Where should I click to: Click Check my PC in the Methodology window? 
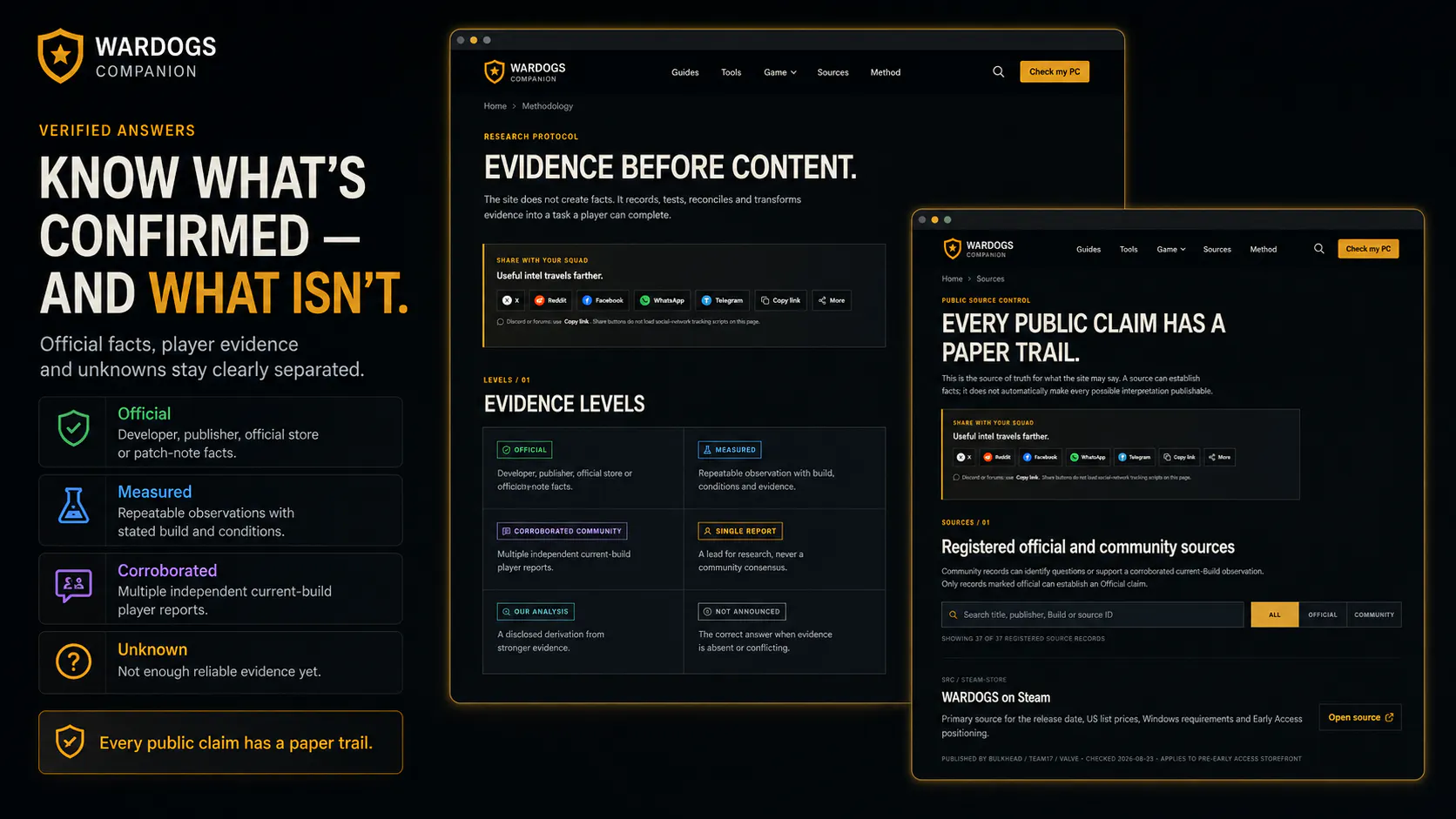pyautogui.click(x=1055, y=71)
